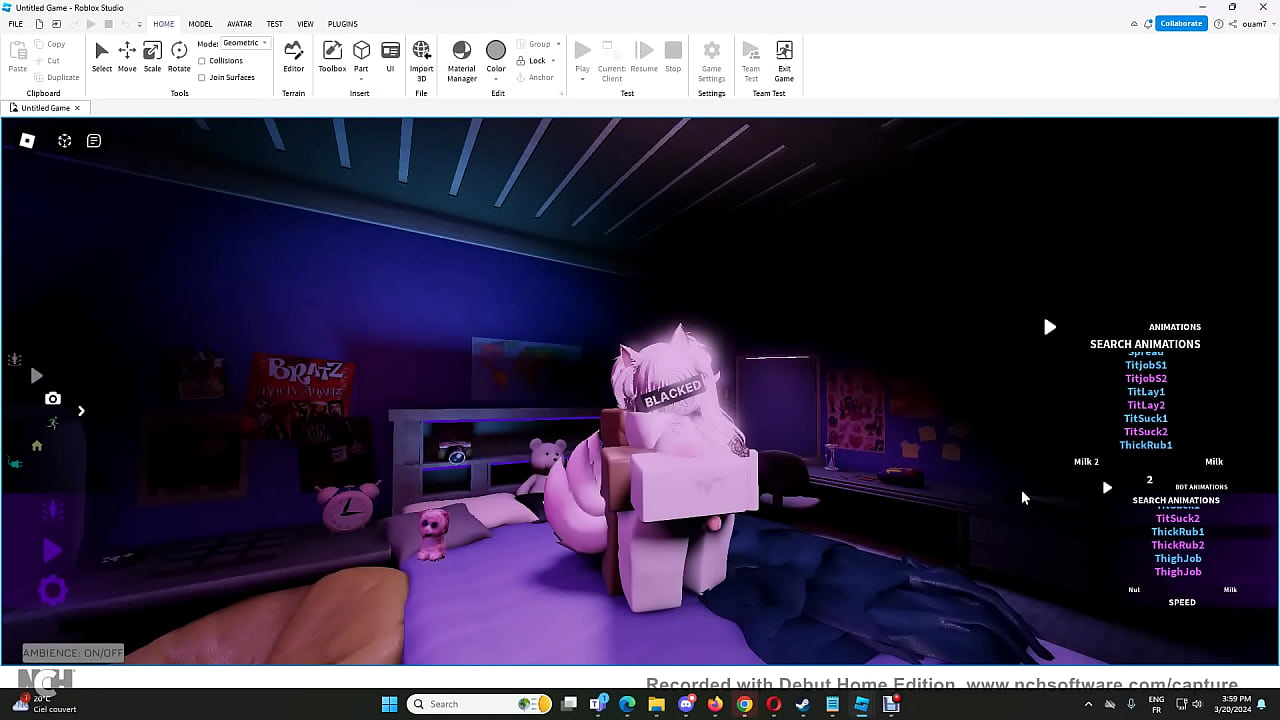Switch to the MODEL tab
Image resolution: width=1280 pixels, height=720 pixels.
pos(200,24)
